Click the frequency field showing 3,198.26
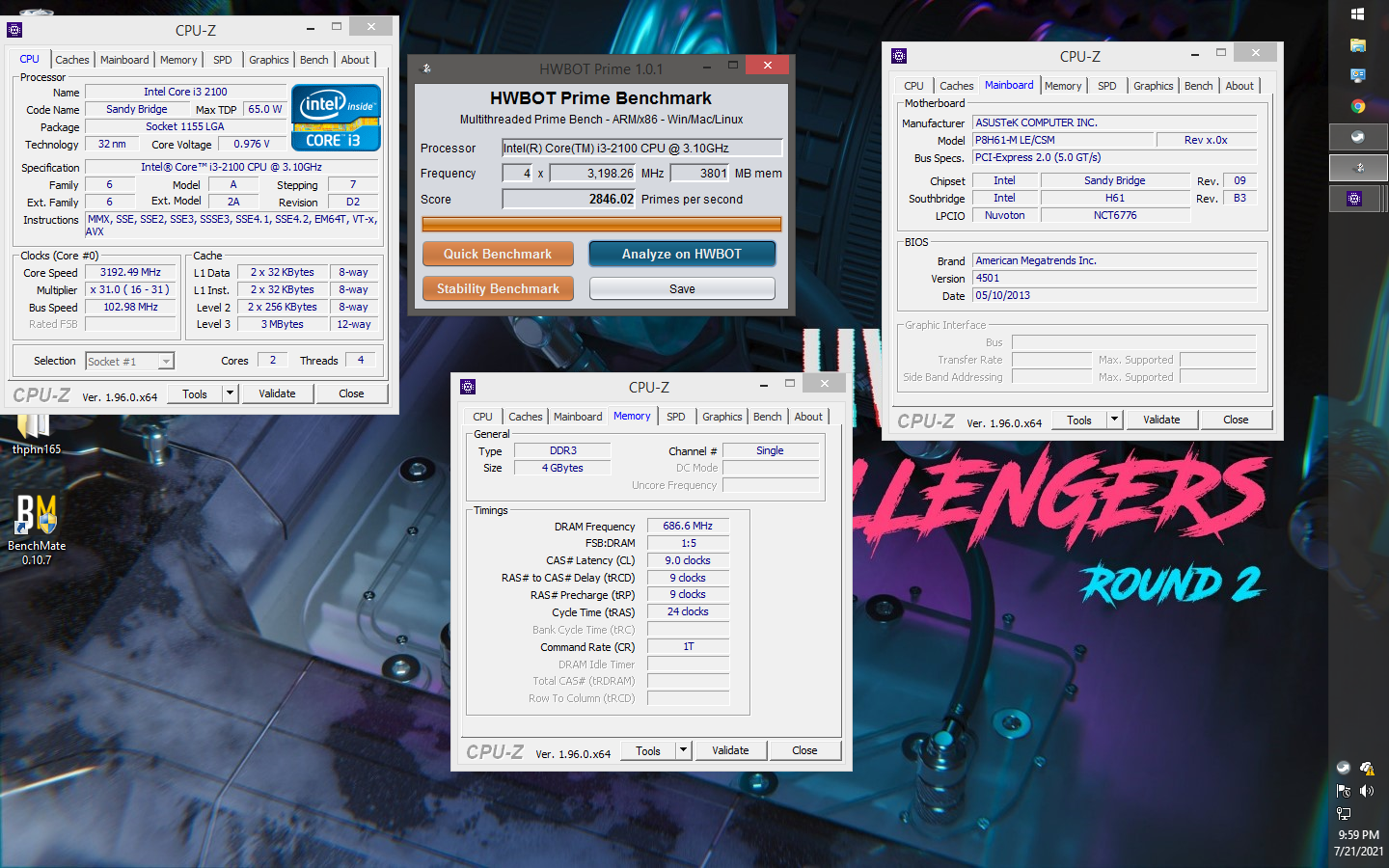The height and width of the screenshot is (868, 1389). click(592, 174)
